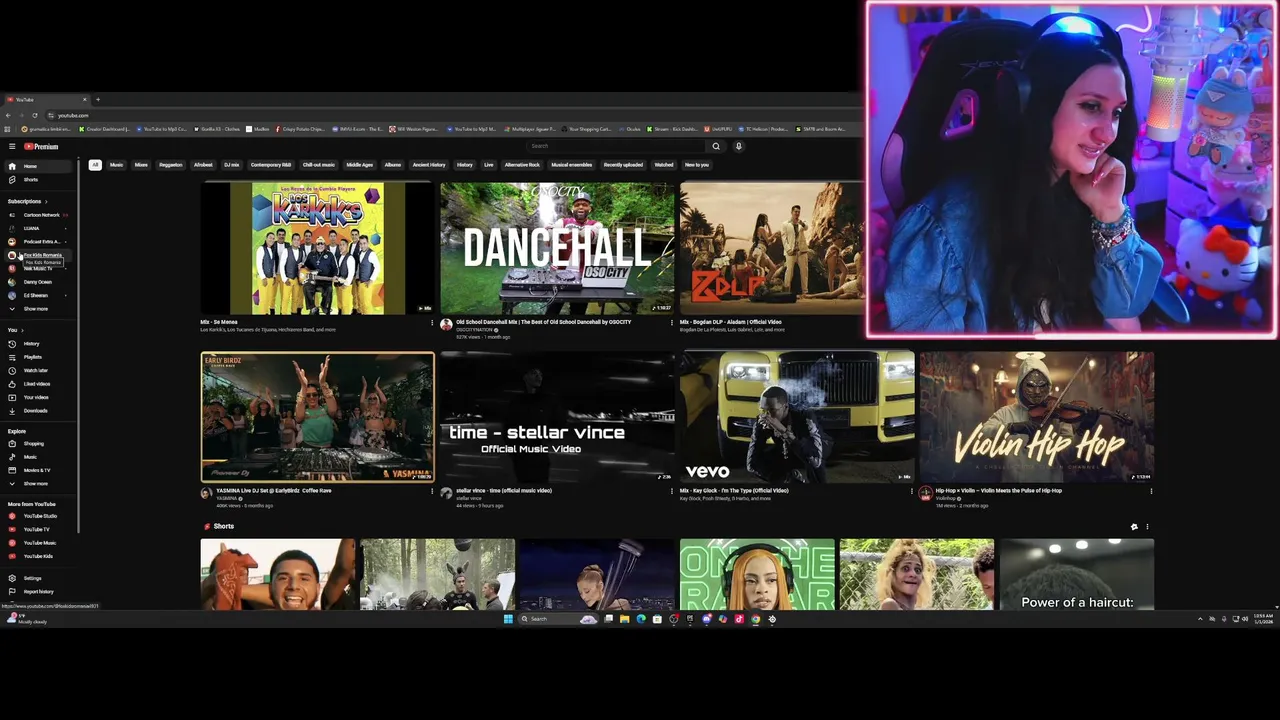This screenshot has width=1280, height=720.
Task: Play the Violin Hip Hop thumbnail
Action: 1037,417
